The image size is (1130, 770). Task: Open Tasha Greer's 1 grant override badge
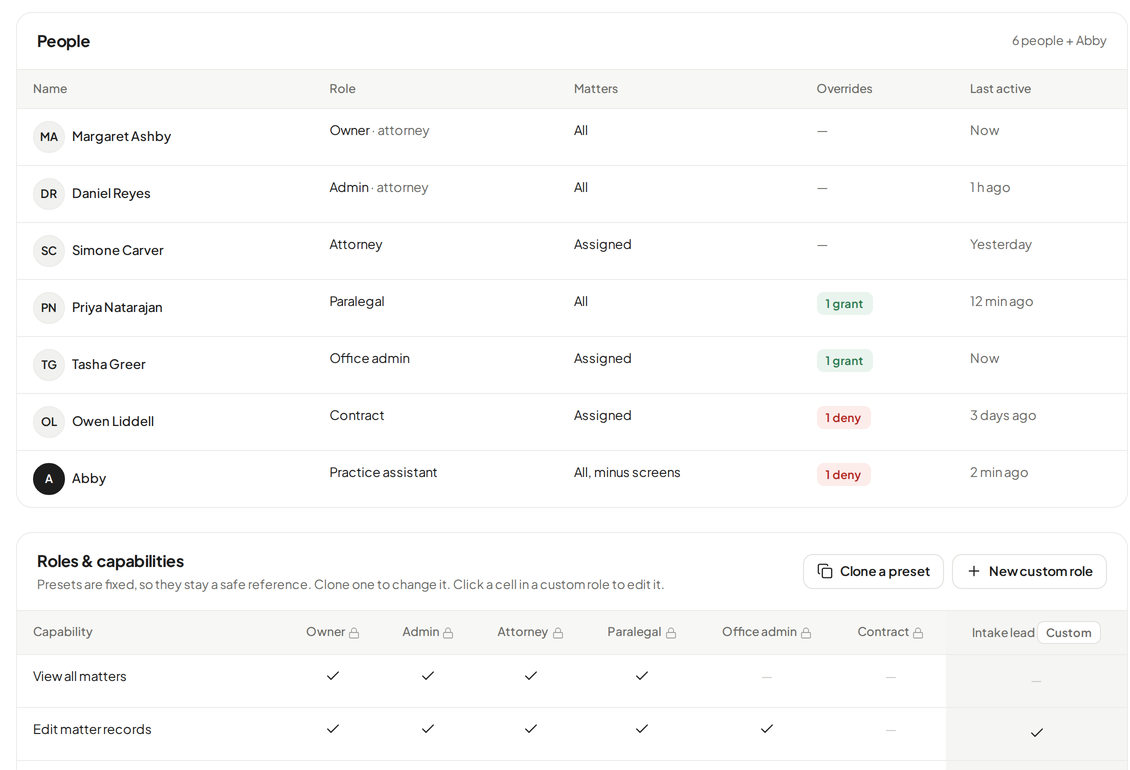click(x=845, y=360)
